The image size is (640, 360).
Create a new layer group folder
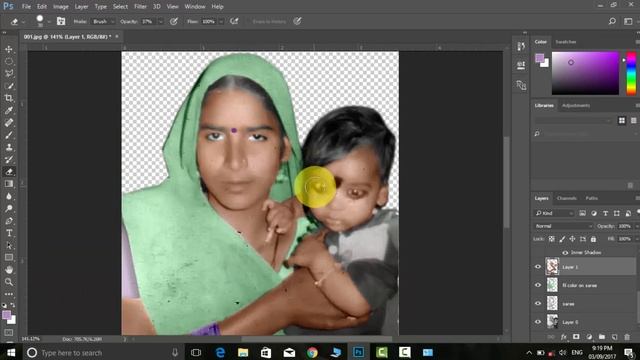[602, 337]
